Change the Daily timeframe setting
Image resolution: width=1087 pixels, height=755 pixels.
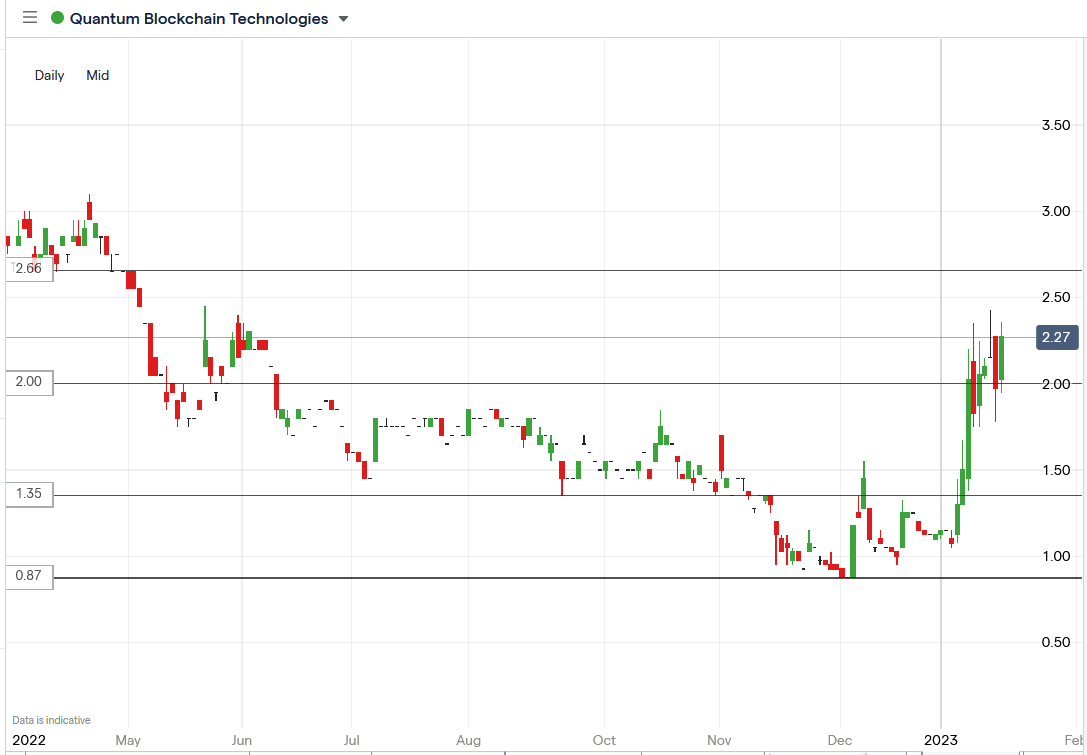[x=49, y=75]
